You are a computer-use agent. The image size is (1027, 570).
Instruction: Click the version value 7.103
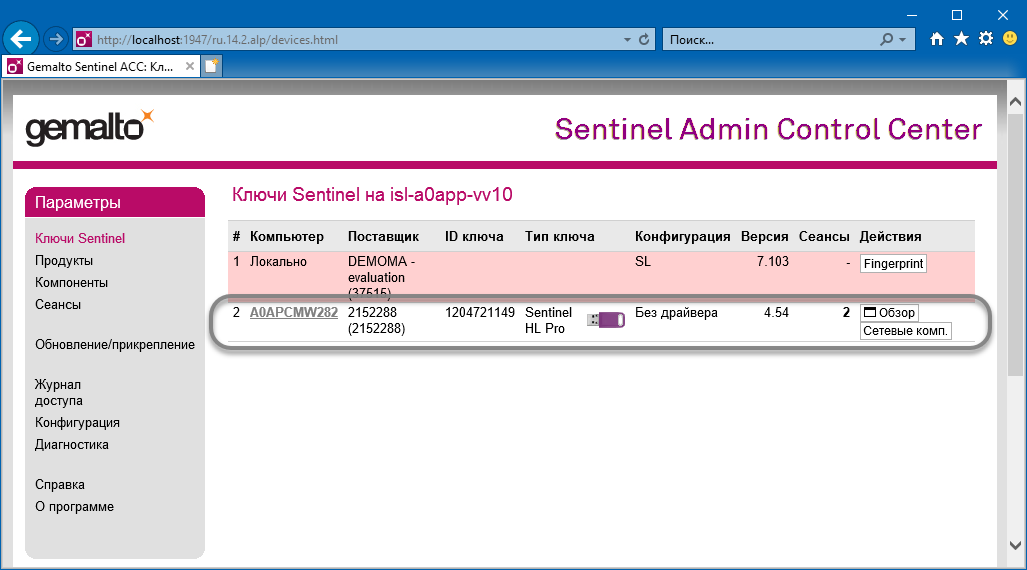coord(773,261)
